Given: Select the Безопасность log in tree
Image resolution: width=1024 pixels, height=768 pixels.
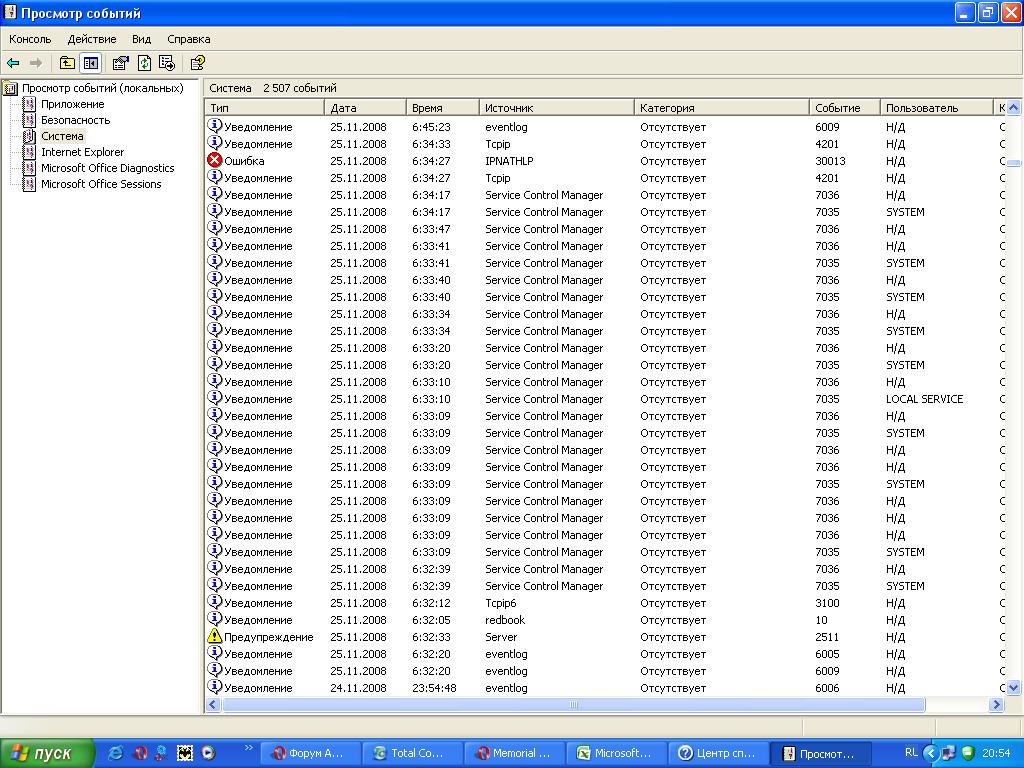Looking at the screenshot, I should click(75, 120).
